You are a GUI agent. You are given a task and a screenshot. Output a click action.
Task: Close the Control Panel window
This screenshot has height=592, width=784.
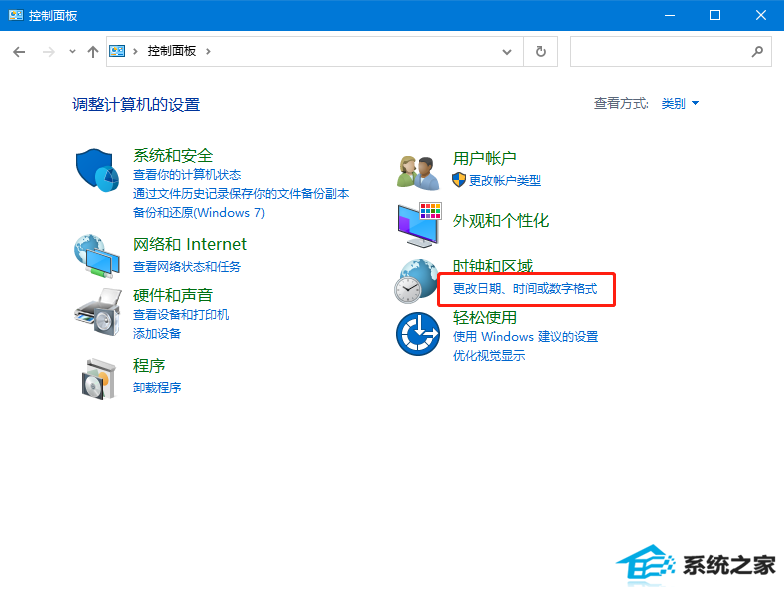(x=761, y=16)
